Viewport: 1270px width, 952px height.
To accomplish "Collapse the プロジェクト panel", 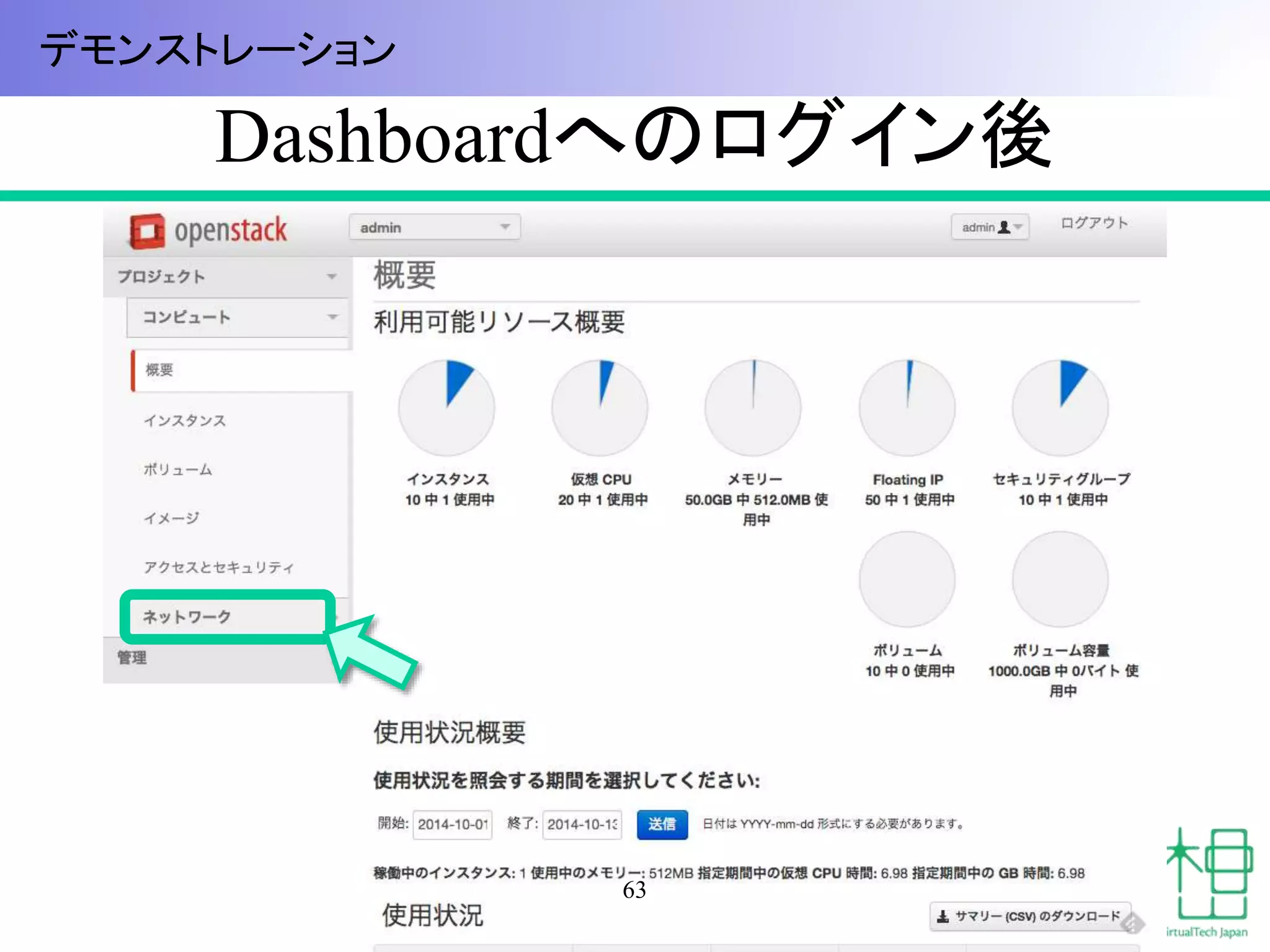I will [x=228, y=276].
